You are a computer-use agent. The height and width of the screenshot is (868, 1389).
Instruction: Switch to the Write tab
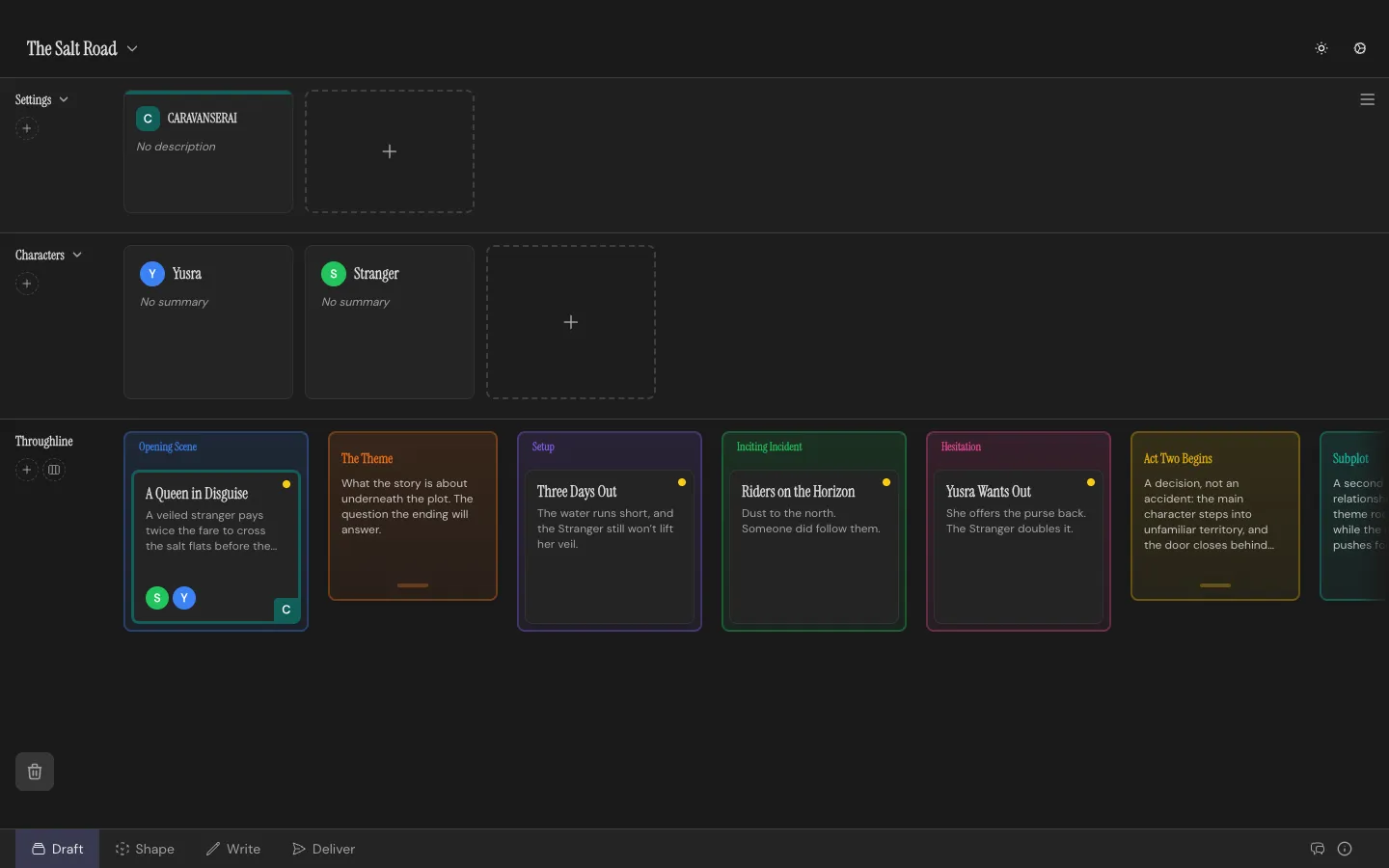pos(233,849)
